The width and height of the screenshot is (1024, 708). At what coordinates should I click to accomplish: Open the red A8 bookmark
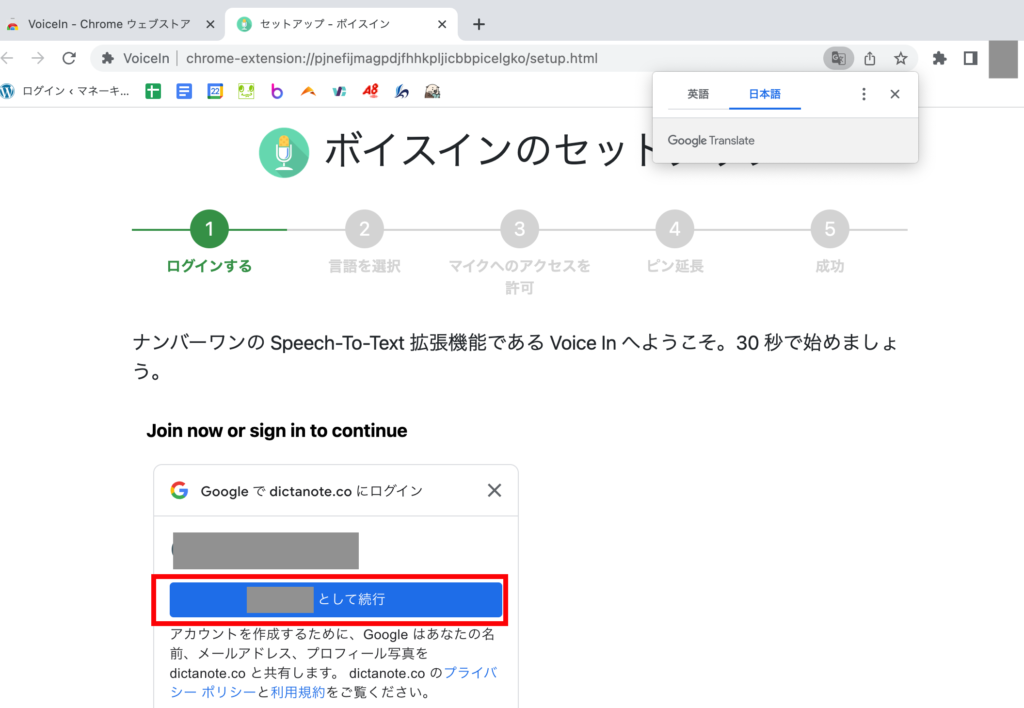(370, 91)
